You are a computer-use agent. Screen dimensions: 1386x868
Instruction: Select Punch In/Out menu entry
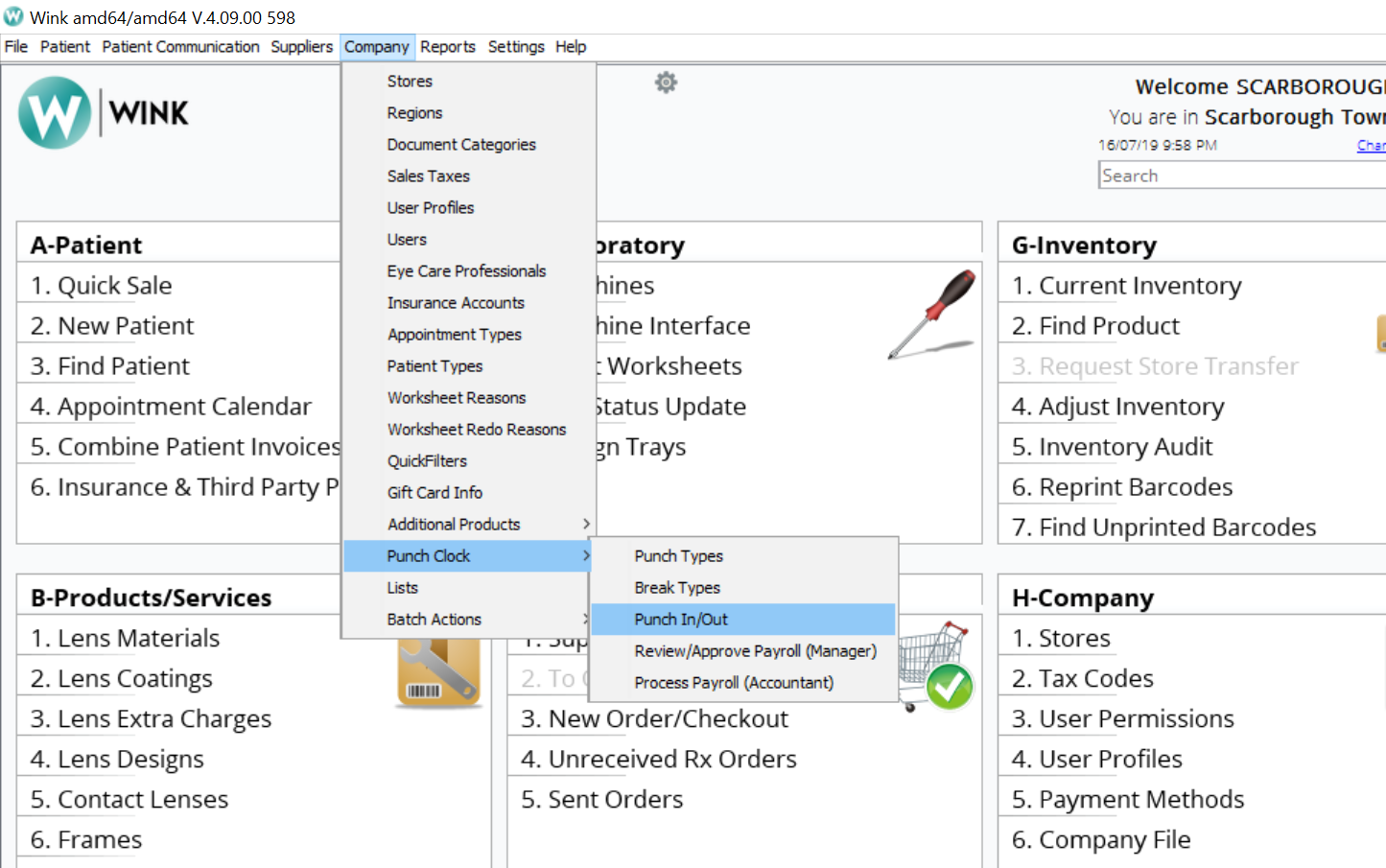coord(681,619)
